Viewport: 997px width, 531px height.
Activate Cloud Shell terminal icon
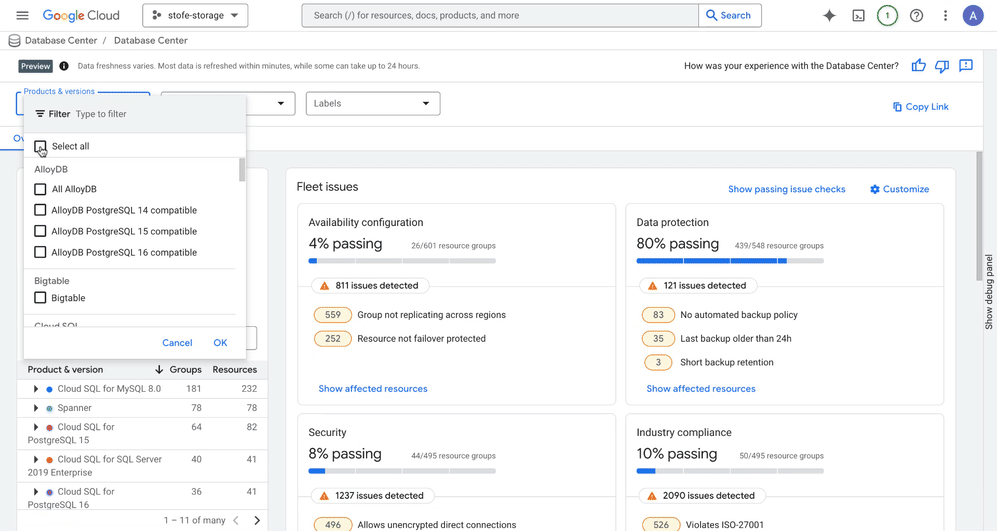click(x=858, y=15)
